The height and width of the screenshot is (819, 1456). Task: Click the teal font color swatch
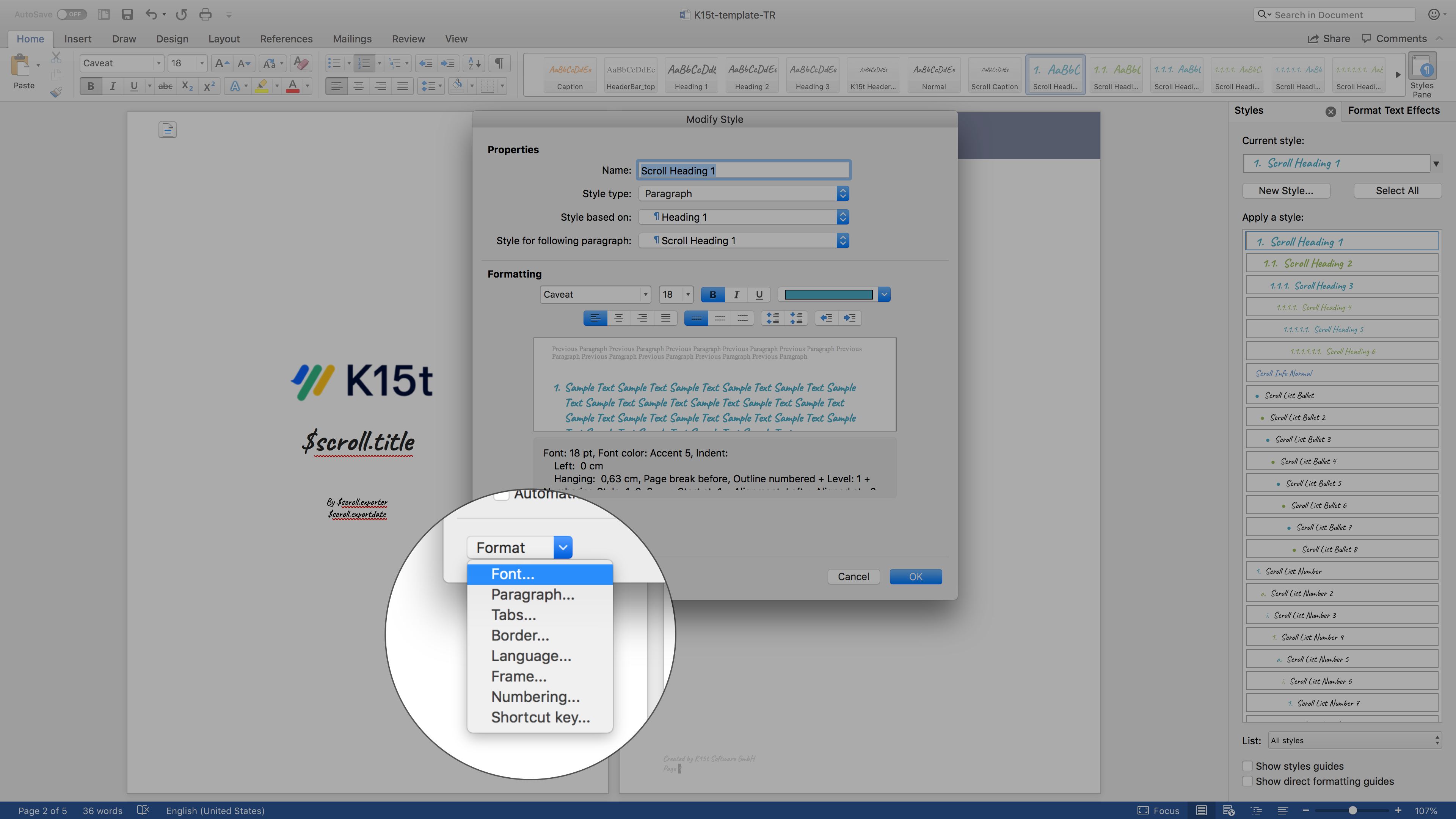828,295
